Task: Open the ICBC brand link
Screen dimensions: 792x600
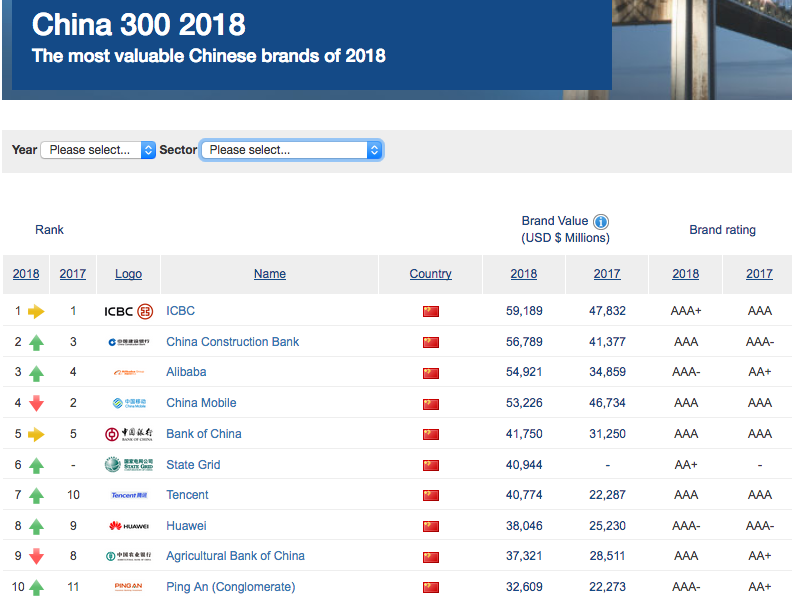Action: pos(180,311)
